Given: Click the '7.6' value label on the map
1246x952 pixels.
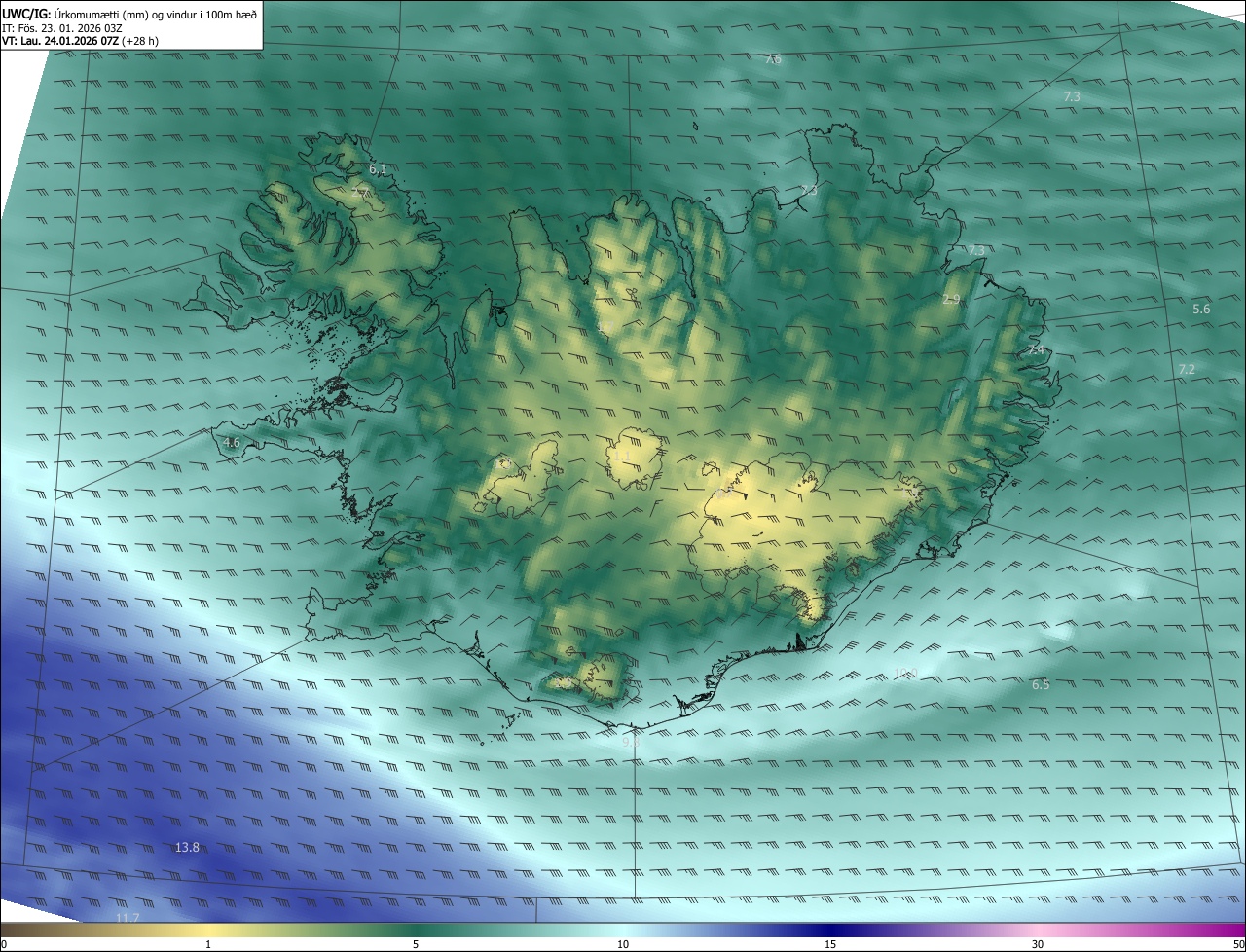Looking at the screenshot, I should (x=773, y=59).
